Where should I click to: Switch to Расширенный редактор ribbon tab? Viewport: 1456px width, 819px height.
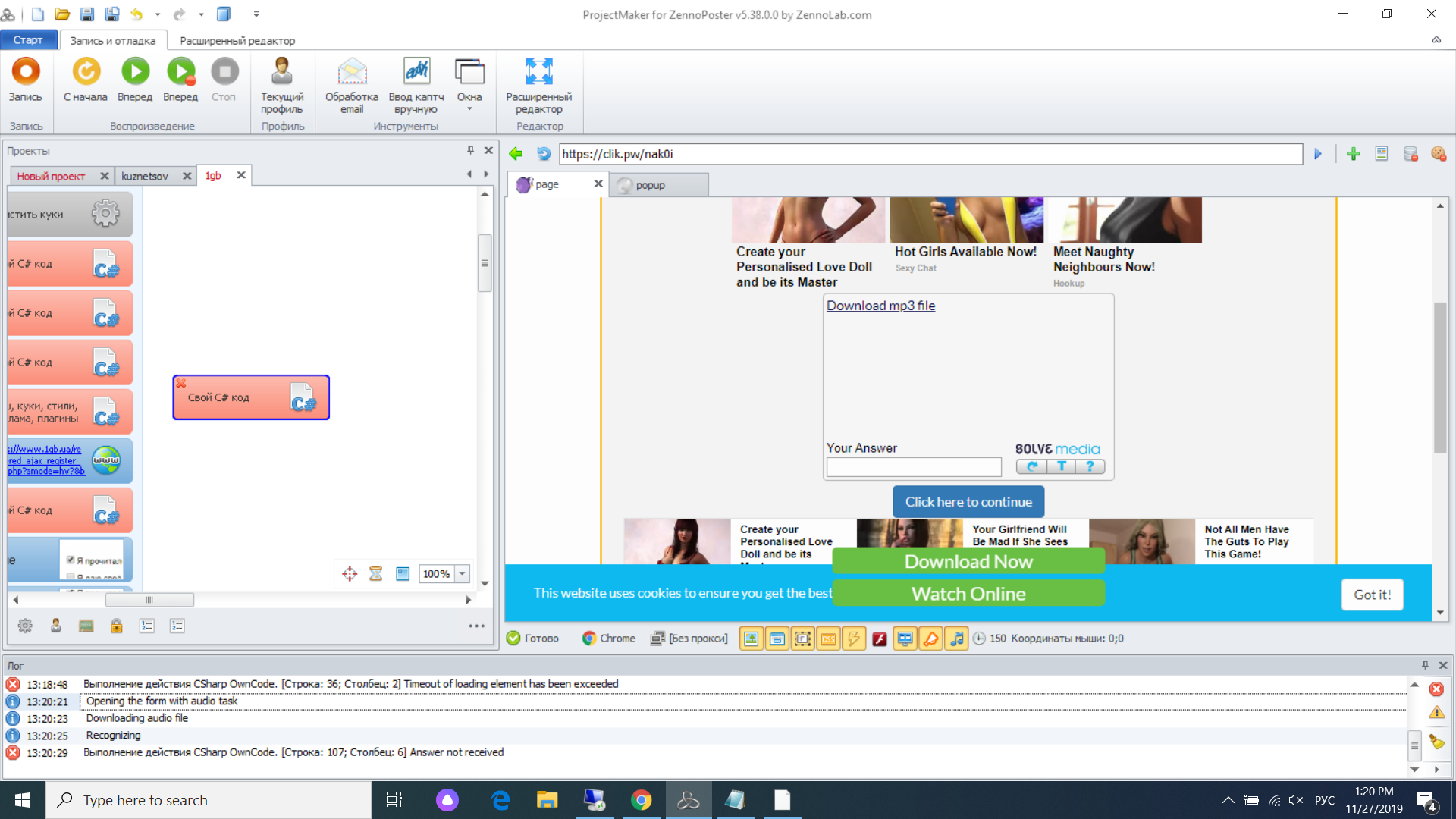[x=237, y=40]
